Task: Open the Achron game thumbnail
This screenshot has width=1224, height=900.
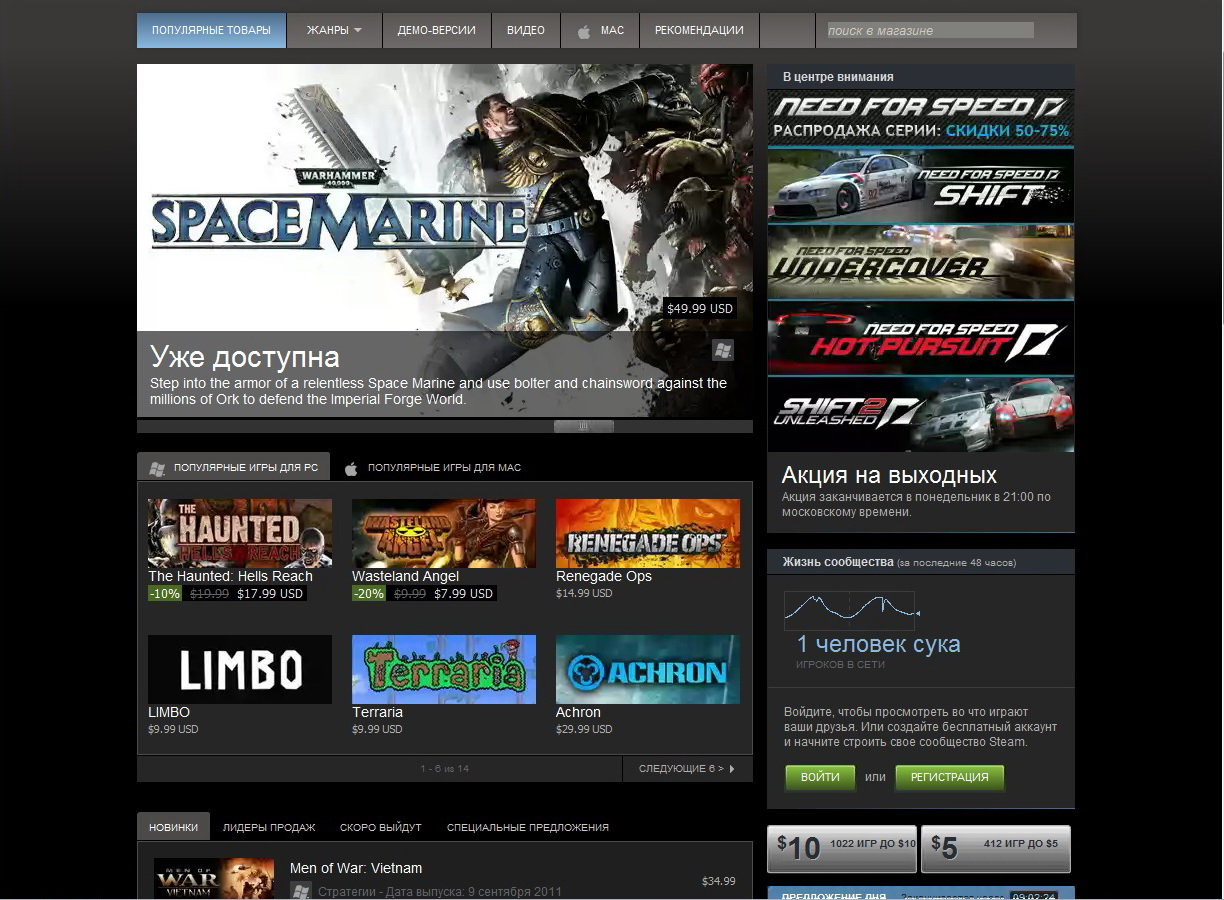Action: click(x=648, y=669)
